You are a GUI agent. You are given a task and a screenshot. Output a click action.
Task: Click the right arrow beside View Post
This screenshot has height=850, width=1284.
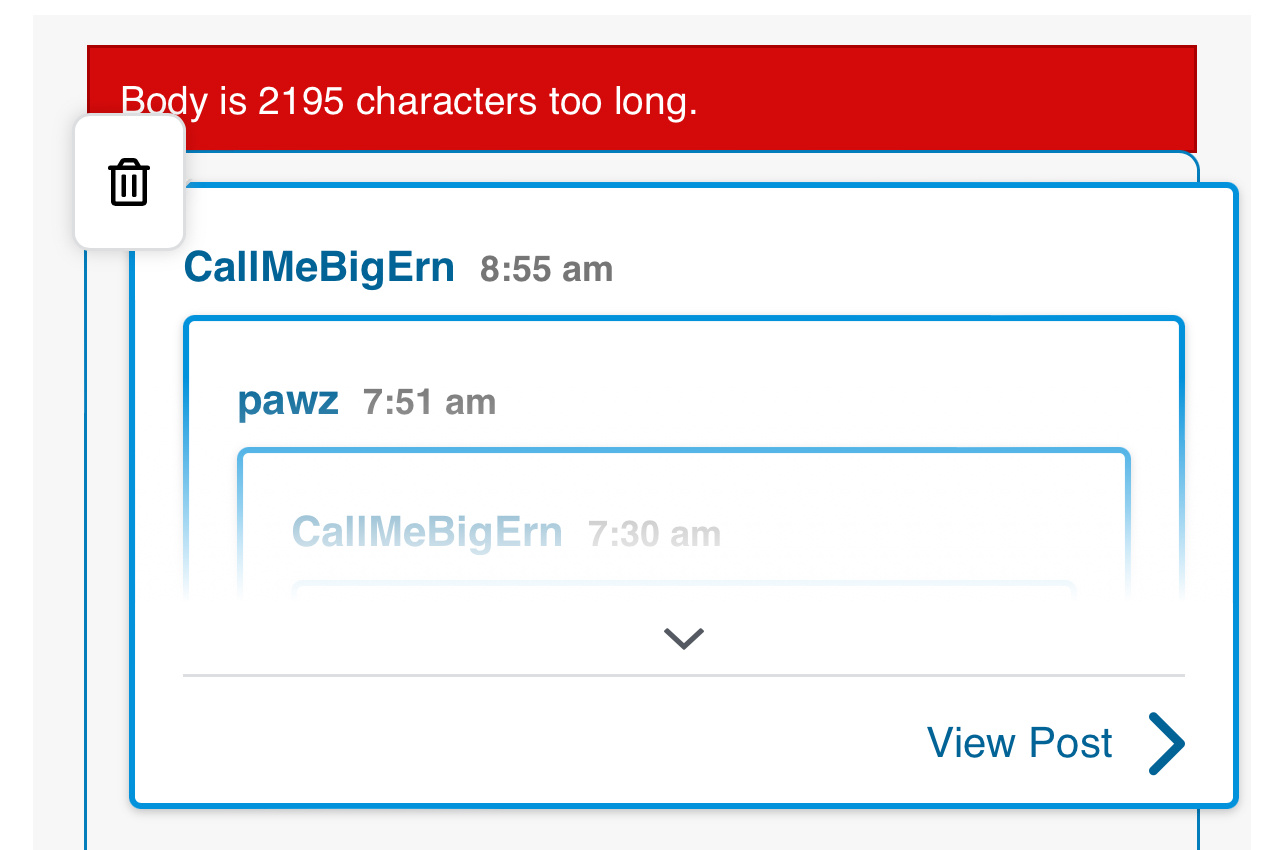click(x=1166, y=743)
